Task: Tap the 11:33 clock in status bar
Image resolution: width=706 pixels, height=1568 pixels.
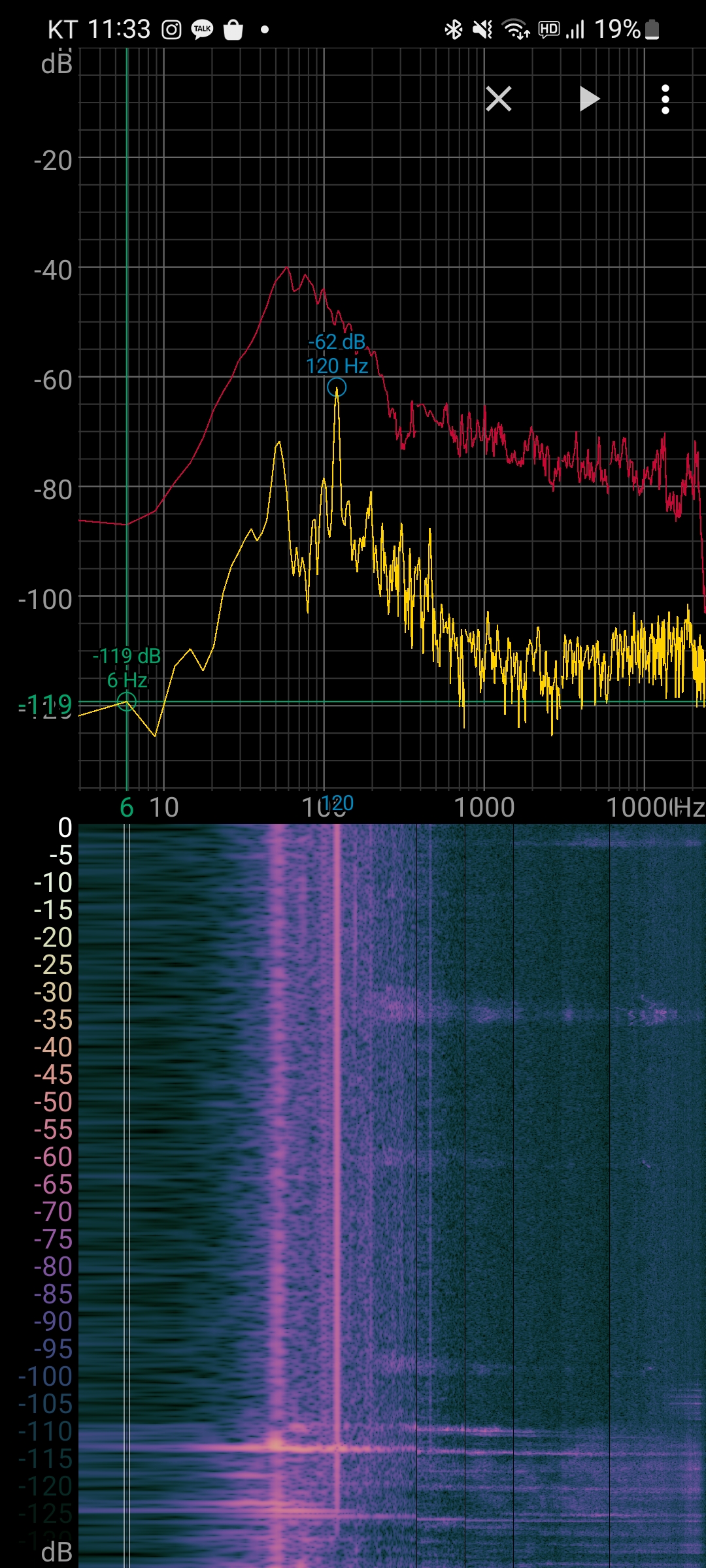Action: coord(119,29)
